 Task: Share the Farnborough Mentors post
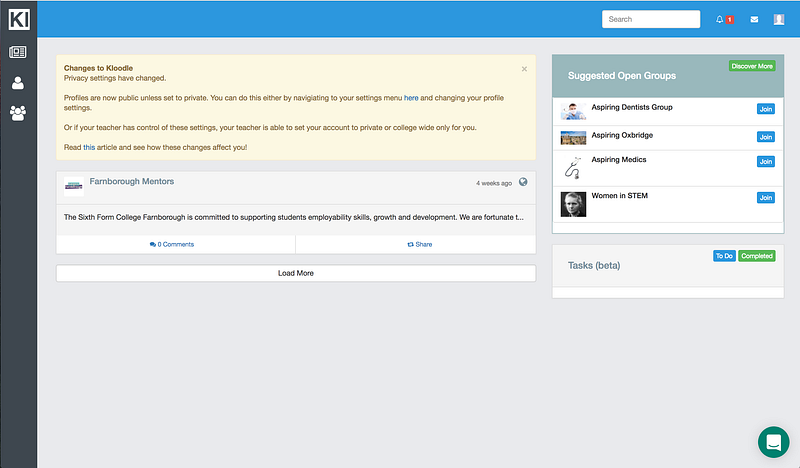[x=419, y=244]
